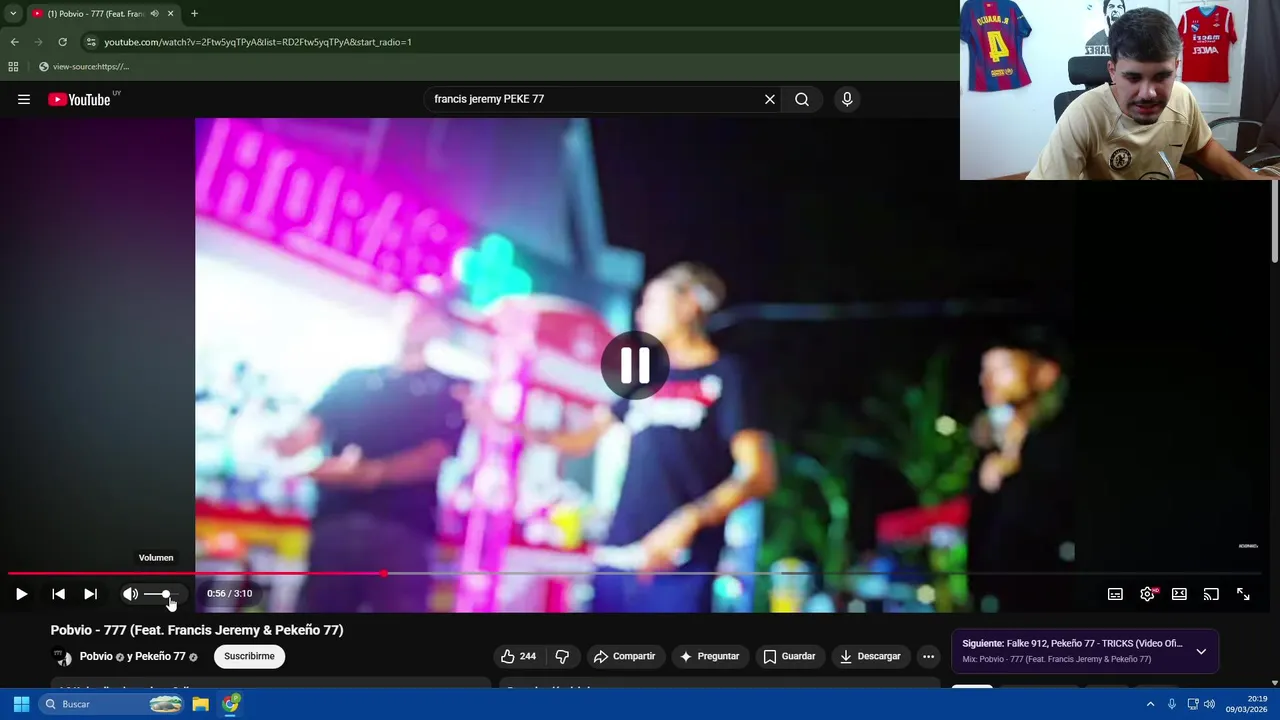View site information icon in address bar
The height and width of the screenshot is (720, 1280).
[91, 42]
